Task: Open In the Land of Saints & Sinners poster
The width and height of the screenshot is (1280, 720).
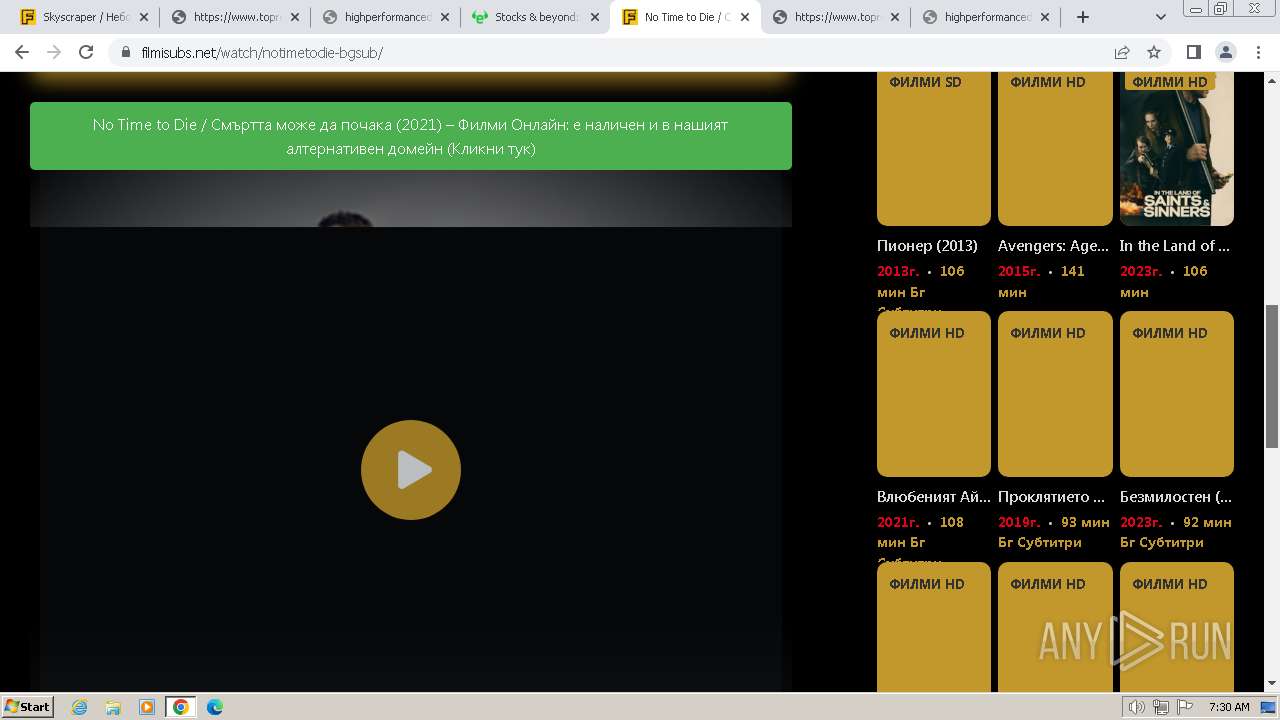Action: click(1177, 149)
